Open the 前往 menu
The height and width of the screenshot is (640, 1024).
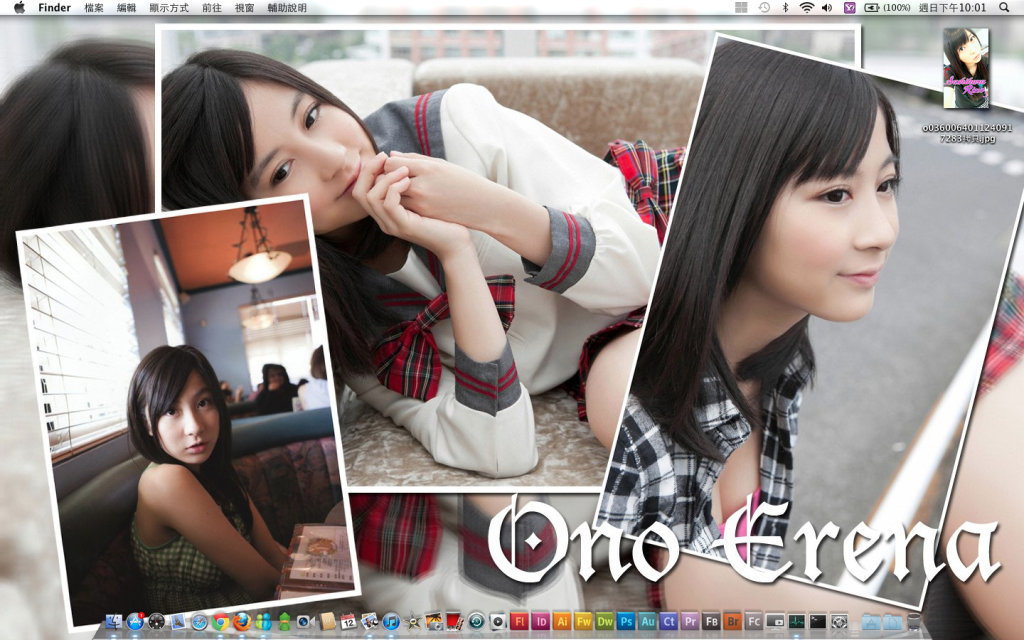coord(212,7)
